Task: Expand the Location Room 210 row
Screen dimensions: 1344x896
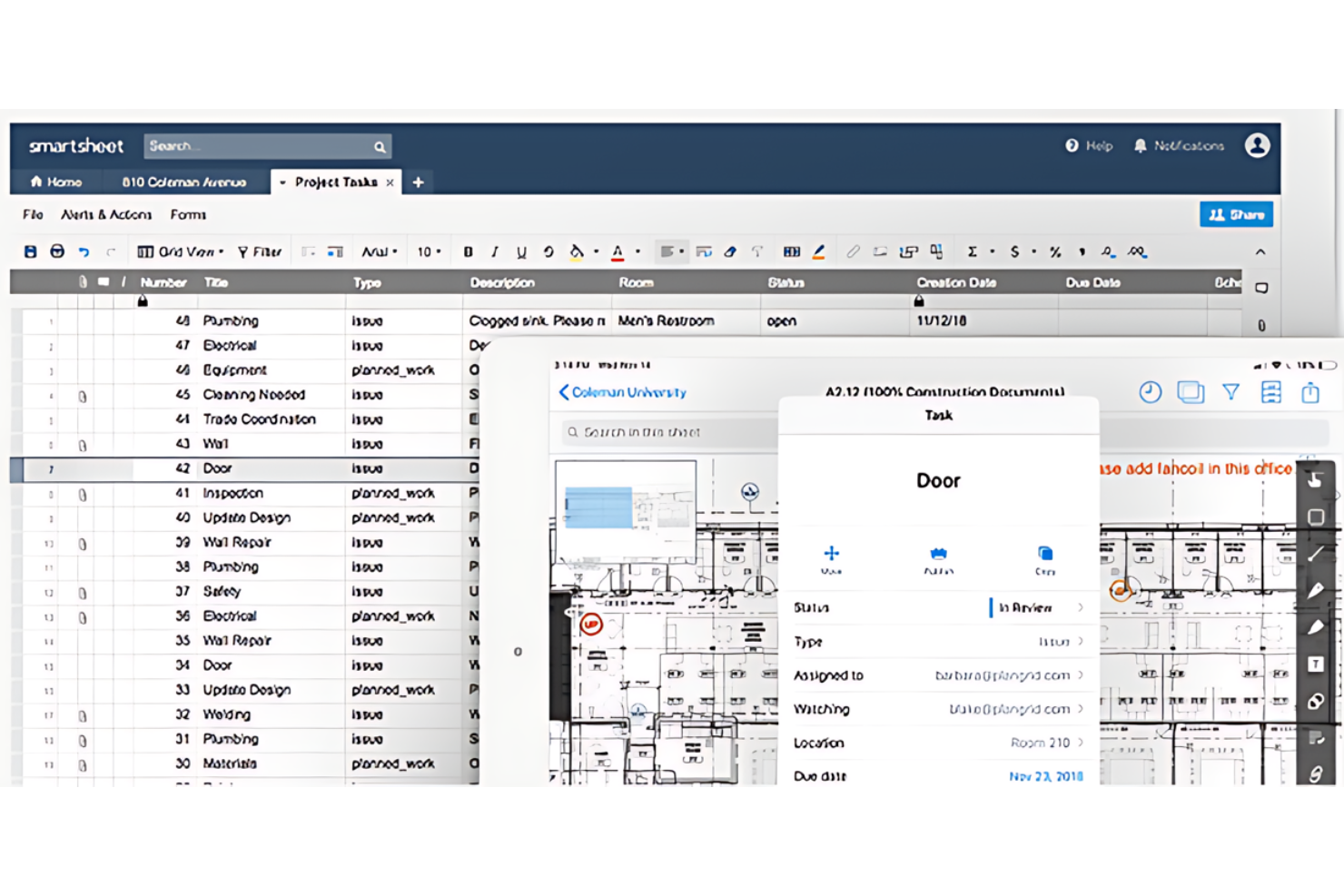Action: (939, 743)
